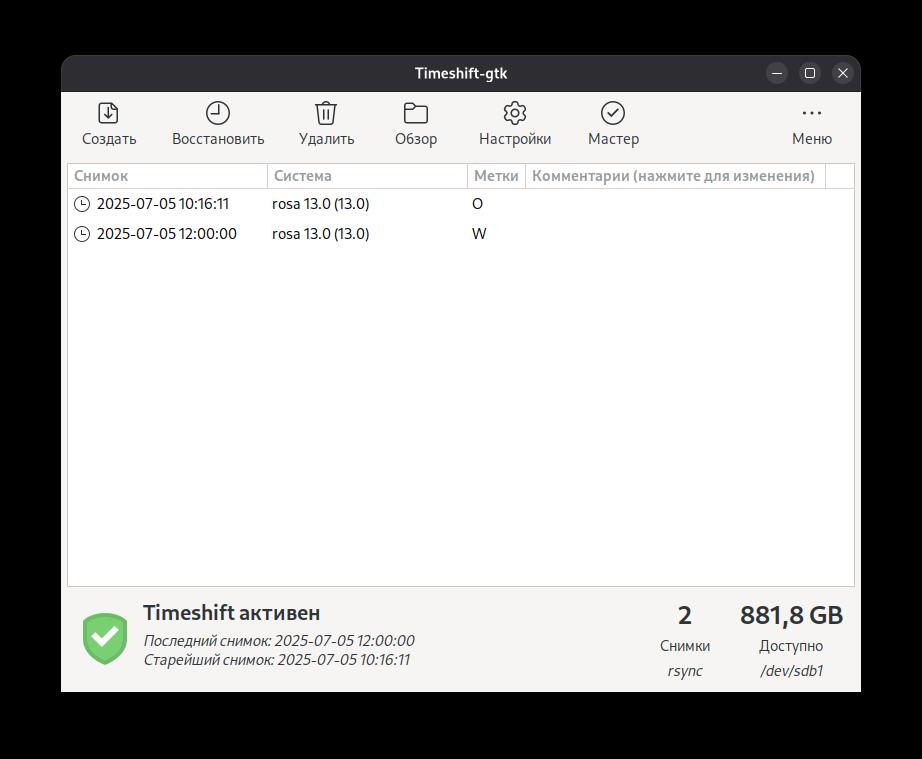Click the Последний снимок status line
The height and width of the screenshot is (759, 922).
[279, 640]
